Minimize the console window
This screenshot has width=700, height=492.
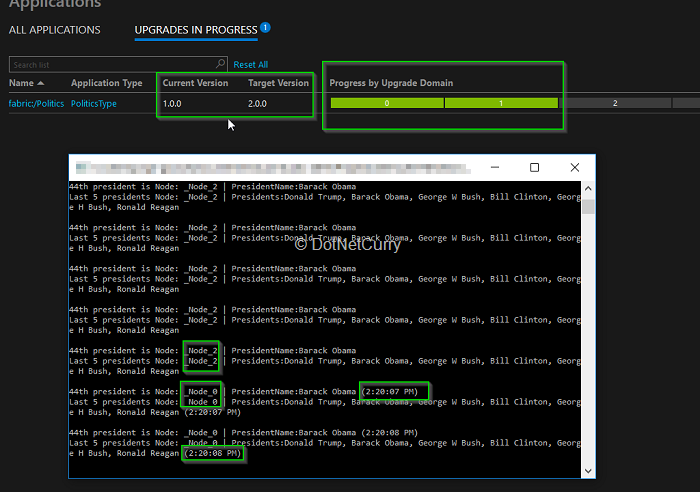click(495, 167)
